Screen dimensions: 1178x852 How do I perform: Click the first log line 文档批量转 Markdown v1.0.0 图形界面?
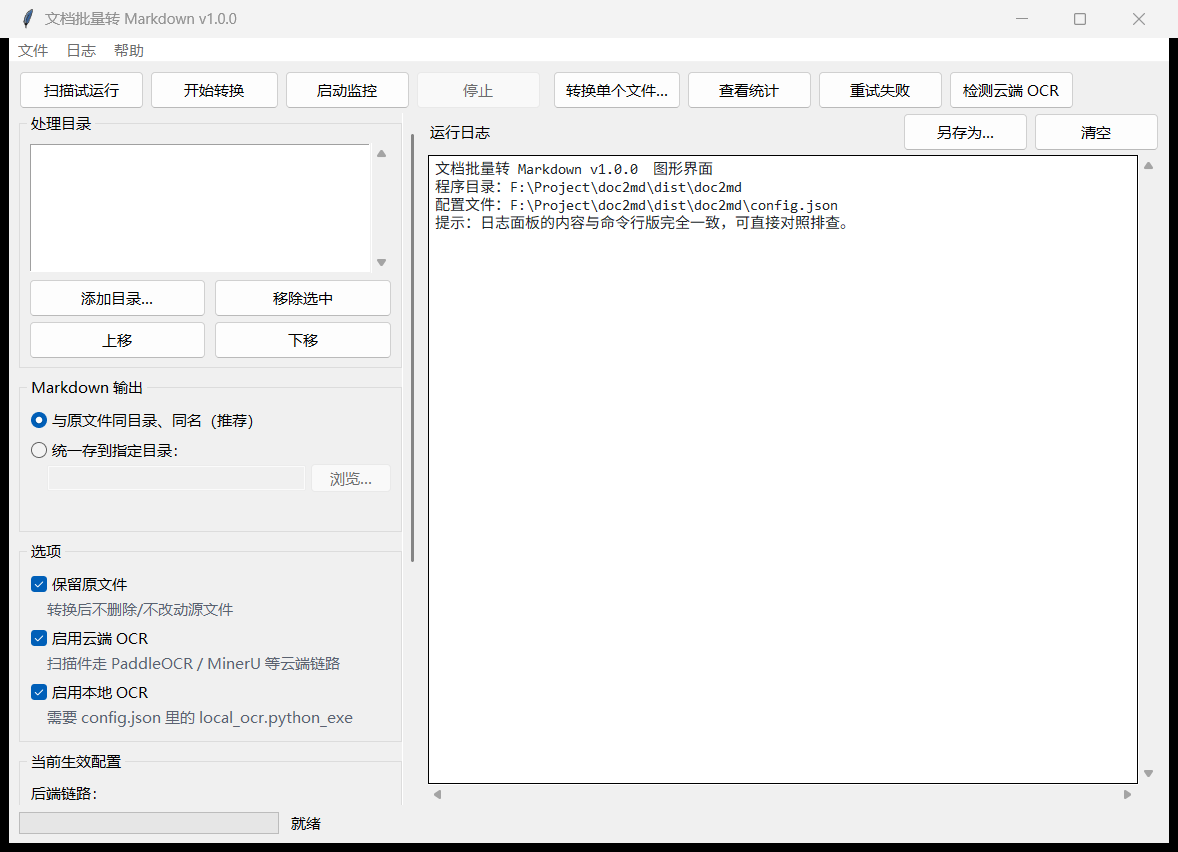[x=574, y=169]
